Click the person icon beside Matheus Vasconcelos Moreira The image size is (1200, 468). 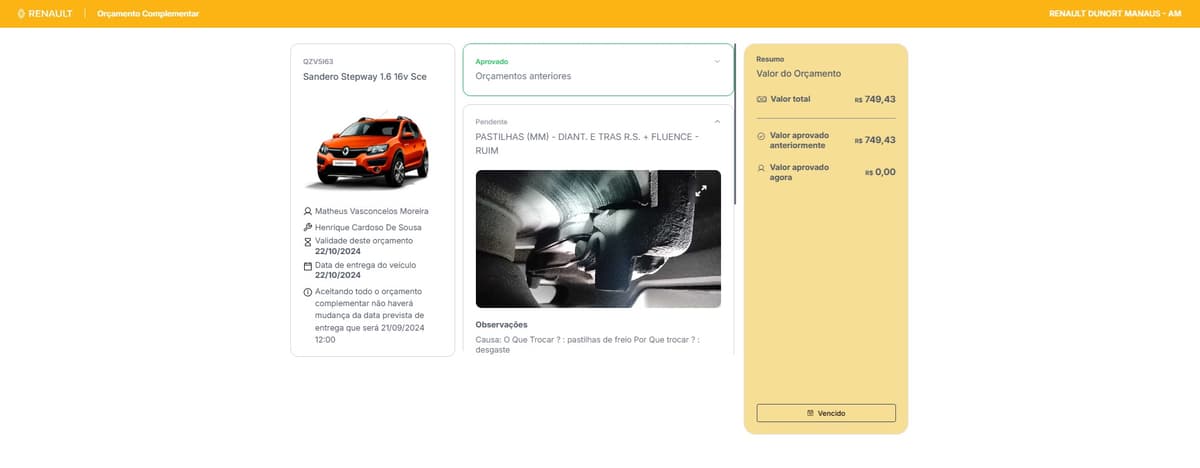(x=308, y=212)
